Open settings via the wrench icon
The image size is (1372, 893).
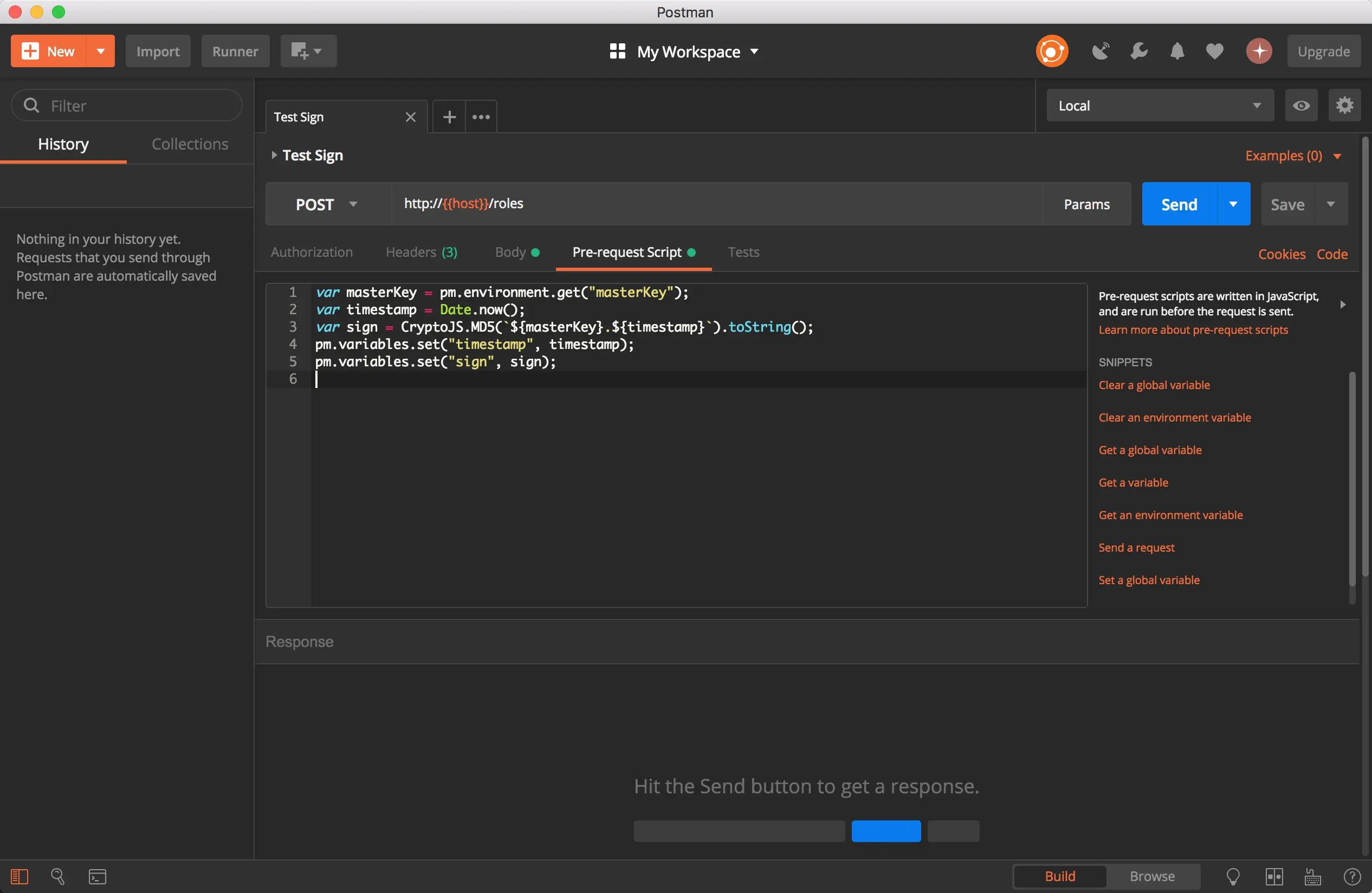click(x=1138, y=51)
